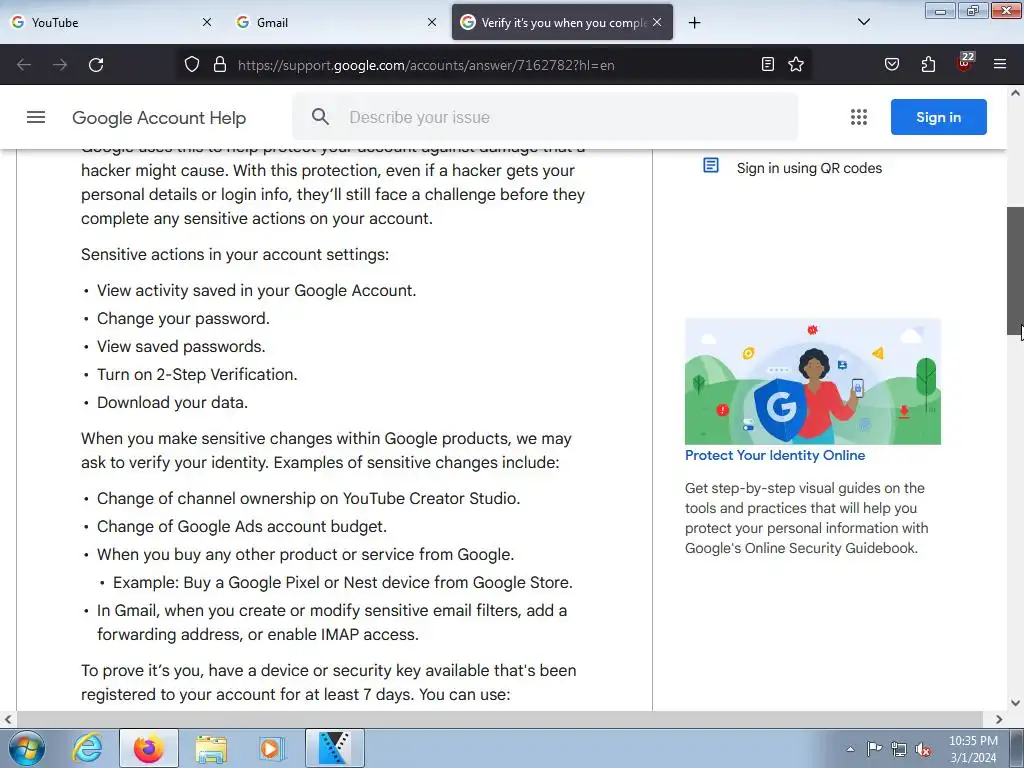
Task: Open the list all tabs dropdown
Action: click(x=863, y=22)
